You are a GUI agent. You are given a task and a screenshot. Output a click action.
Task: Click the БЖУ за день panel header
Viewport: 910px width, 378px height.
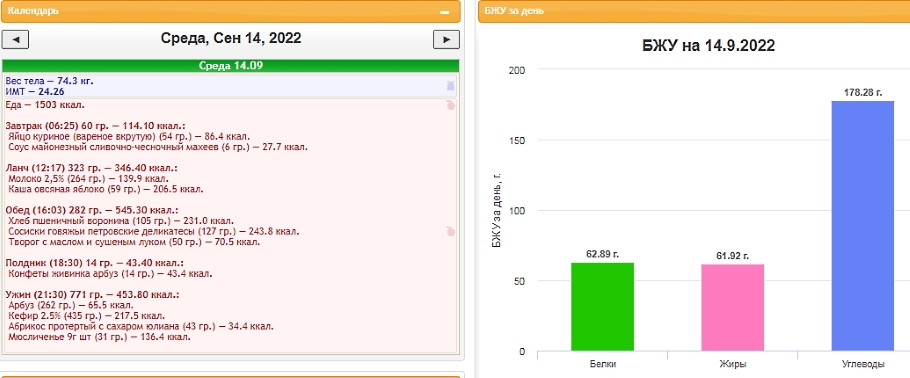[694, 11]
